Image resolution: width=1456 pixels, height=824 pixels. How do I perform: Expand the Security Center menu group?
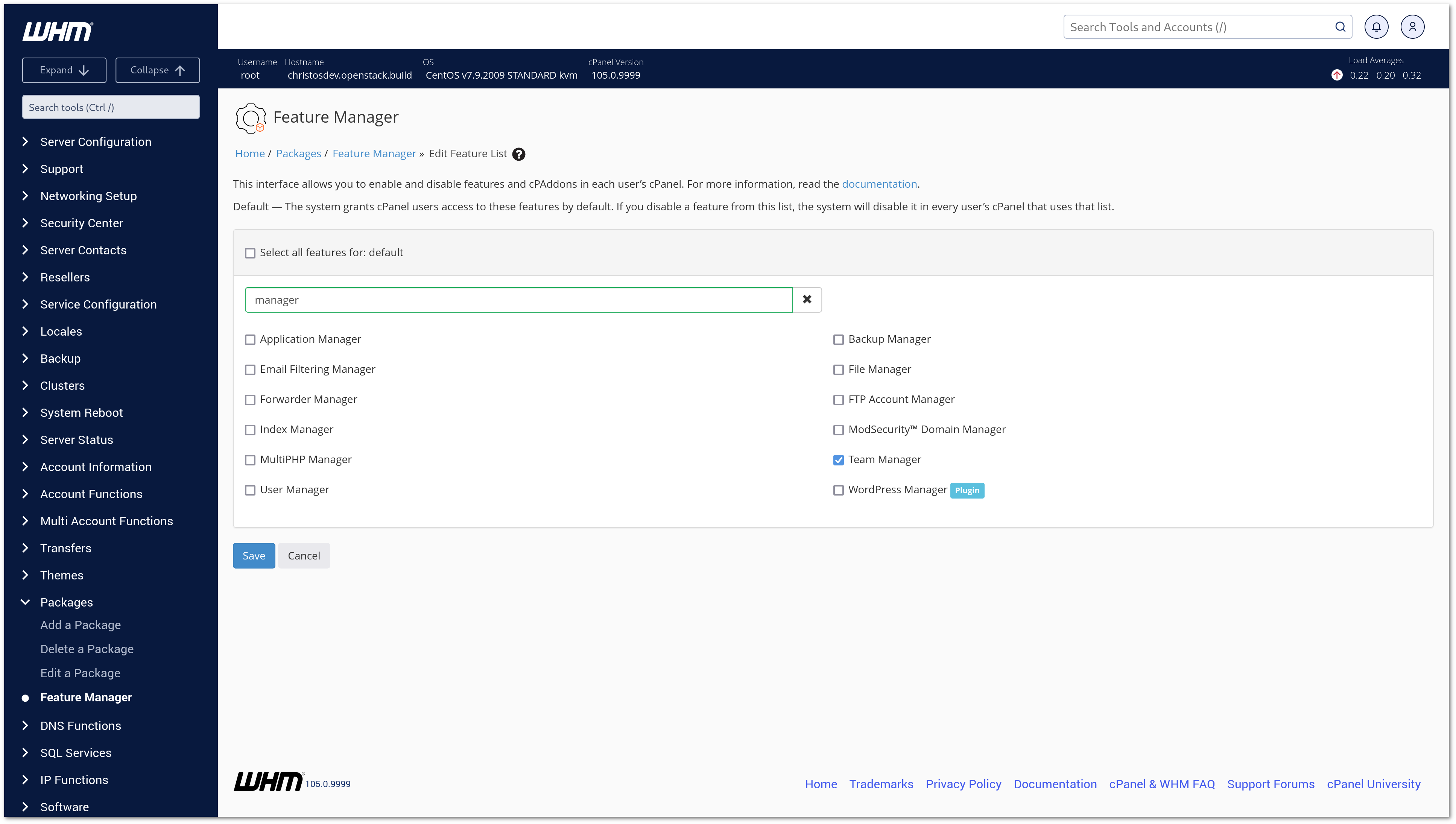click(x=82, y=223)
